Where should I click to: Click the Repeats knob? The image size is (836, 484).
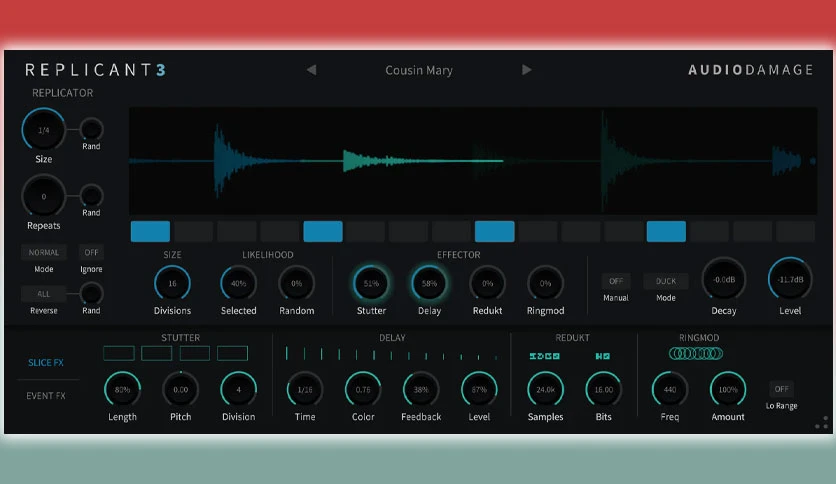tap(44, 197)
